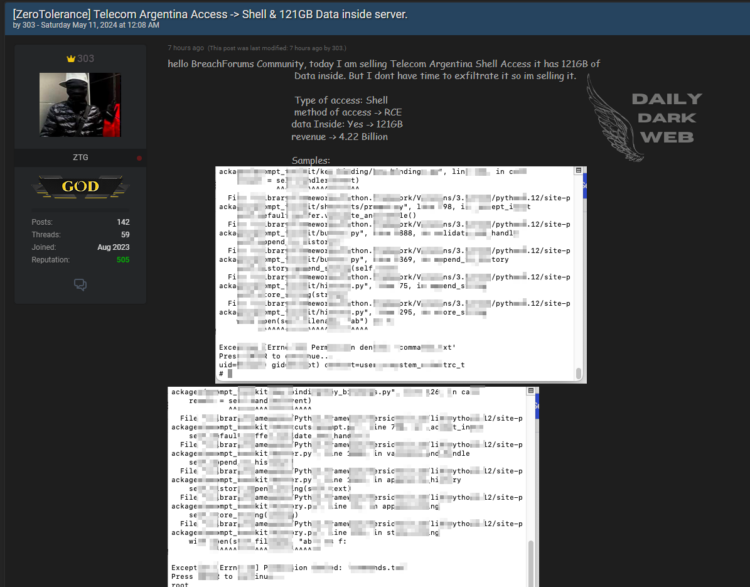
Task: Click the first sample terminal screenshot
Action: [401, 275]
